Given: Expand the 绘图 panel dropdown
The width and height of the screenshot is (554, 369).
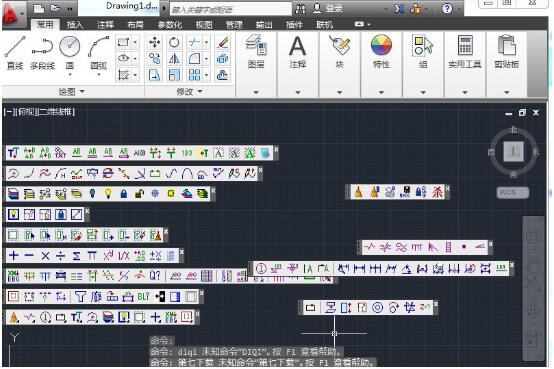Looking at the screenshot, I should [x=72, y=92].
